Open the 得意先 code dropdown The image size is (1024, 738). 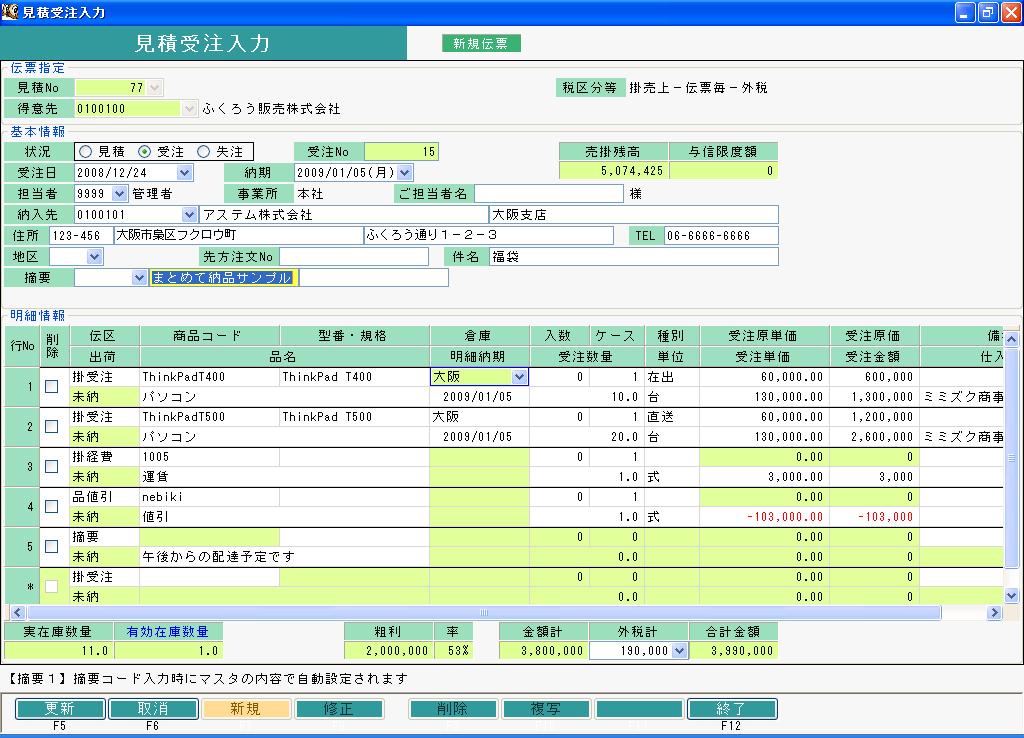tap(189, 108)
